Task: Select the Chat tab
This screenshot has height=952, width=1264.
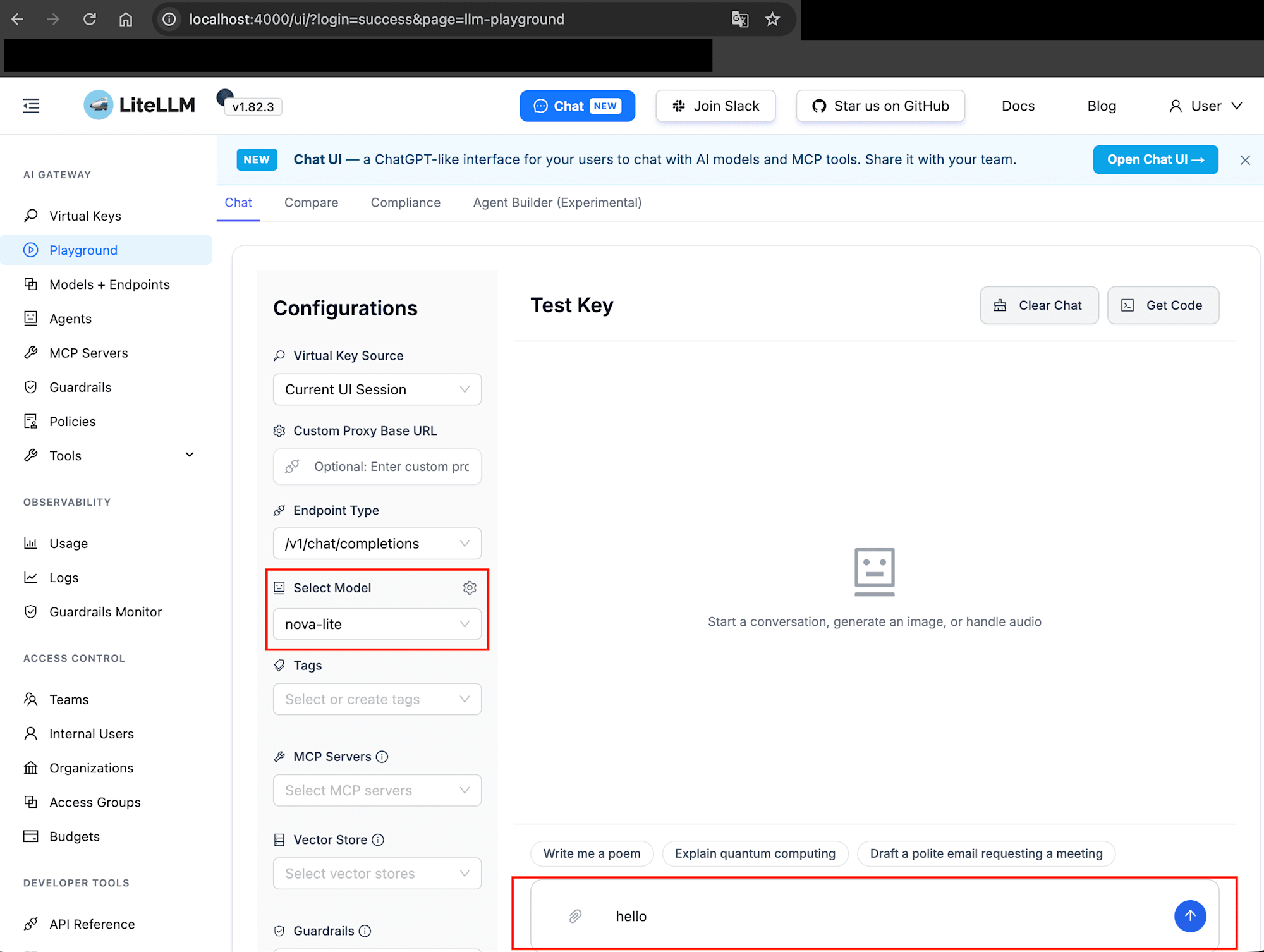Action: (238, 202)
